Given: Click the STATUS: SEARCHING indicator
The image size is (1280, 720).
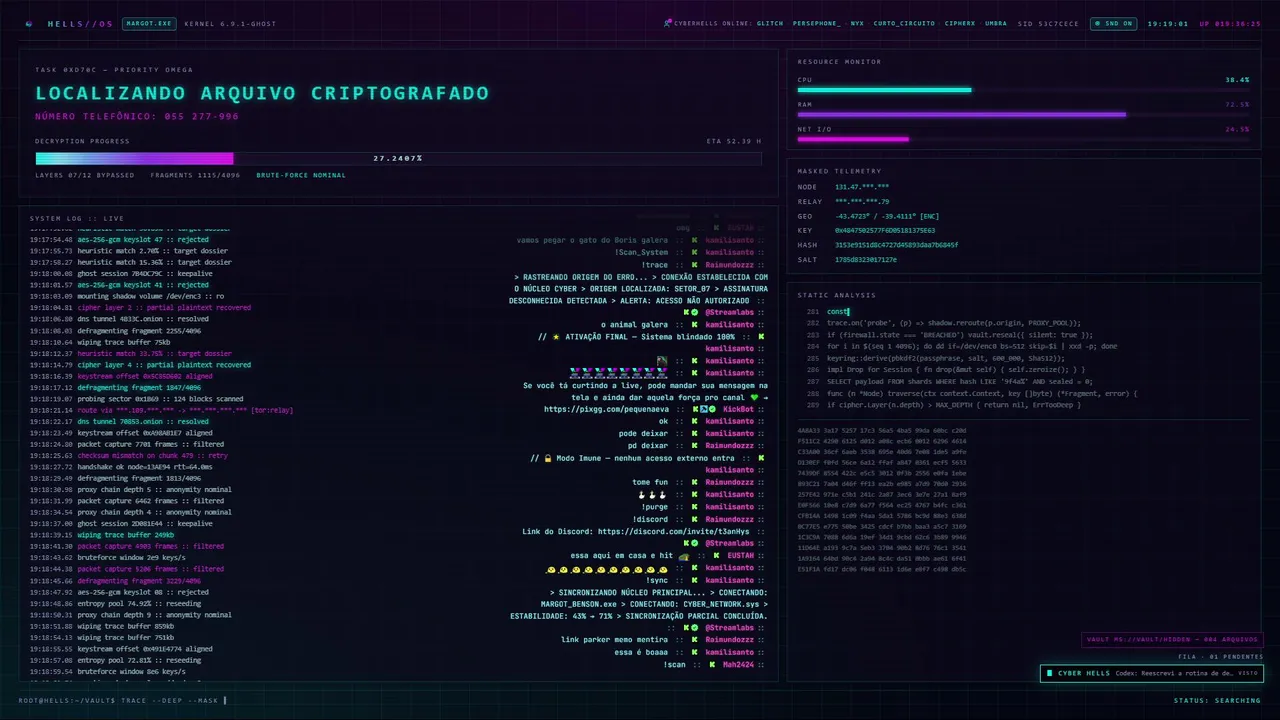Looking at the screenshot, I should pos(1217,700).
